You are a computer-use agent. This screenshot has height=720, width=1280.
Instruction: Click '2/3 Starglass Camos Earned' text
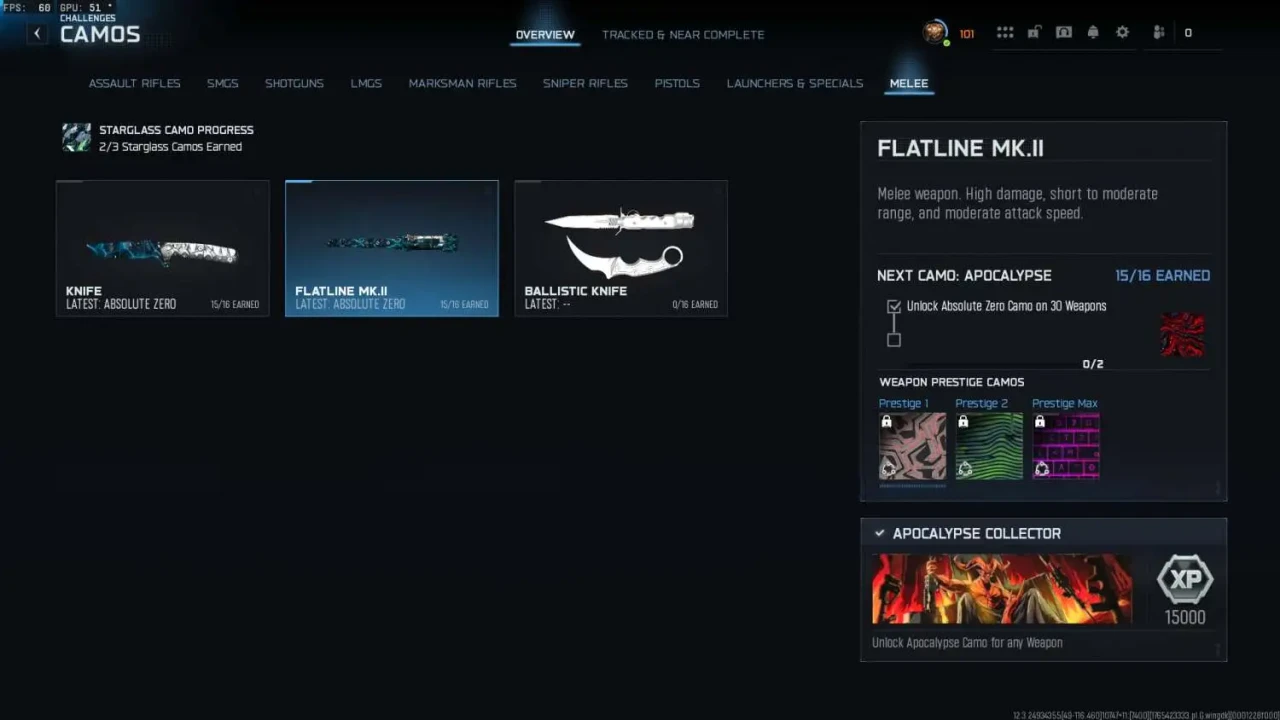[170, 147]
